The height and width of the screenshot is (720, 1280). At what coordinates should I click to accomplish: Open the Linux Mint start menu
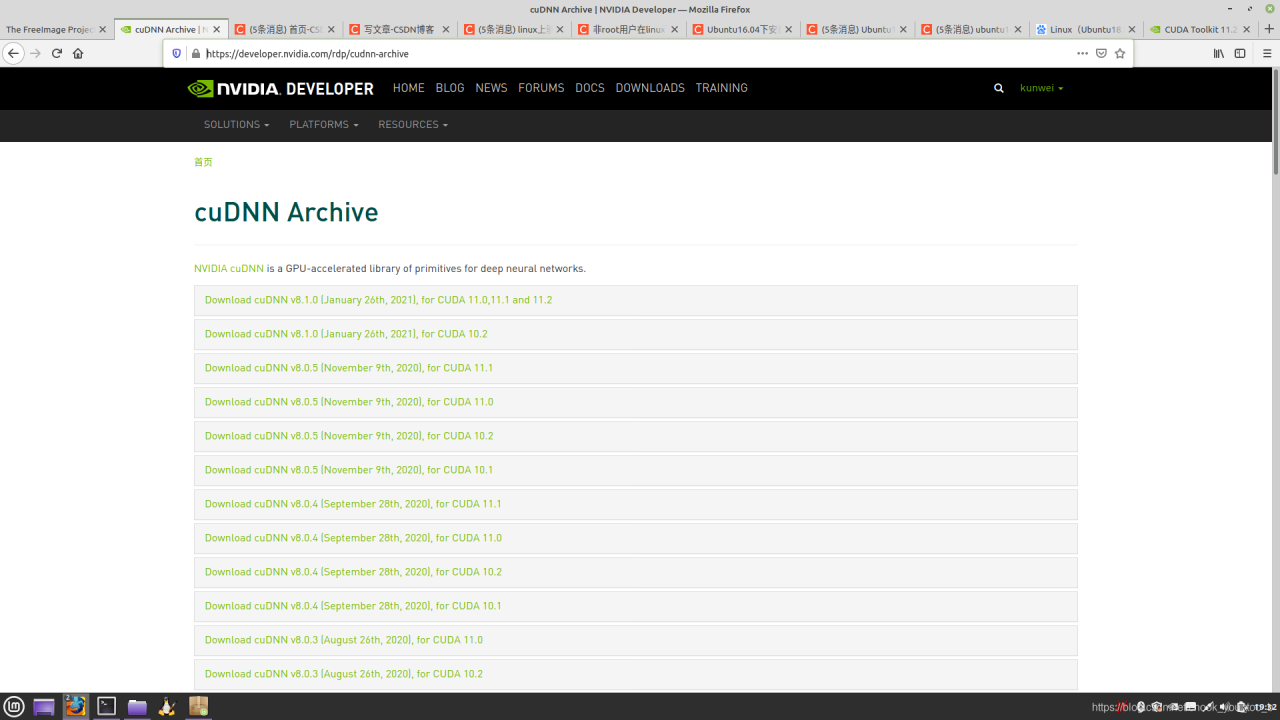coord(14,707)
